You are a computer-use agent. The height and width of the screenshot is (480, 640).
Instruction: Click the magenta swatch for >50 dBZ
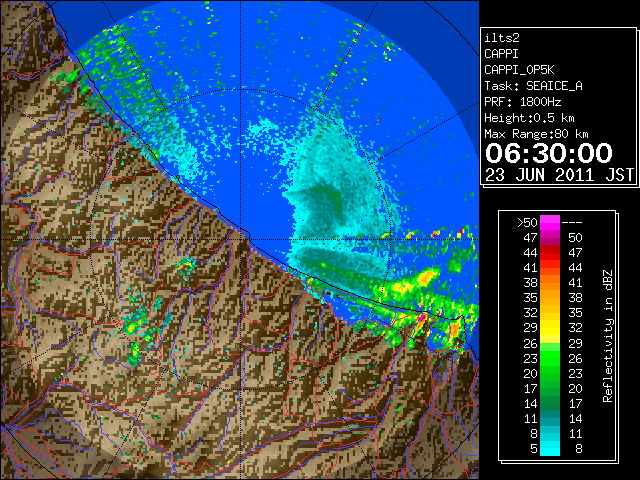coord(549,223)
